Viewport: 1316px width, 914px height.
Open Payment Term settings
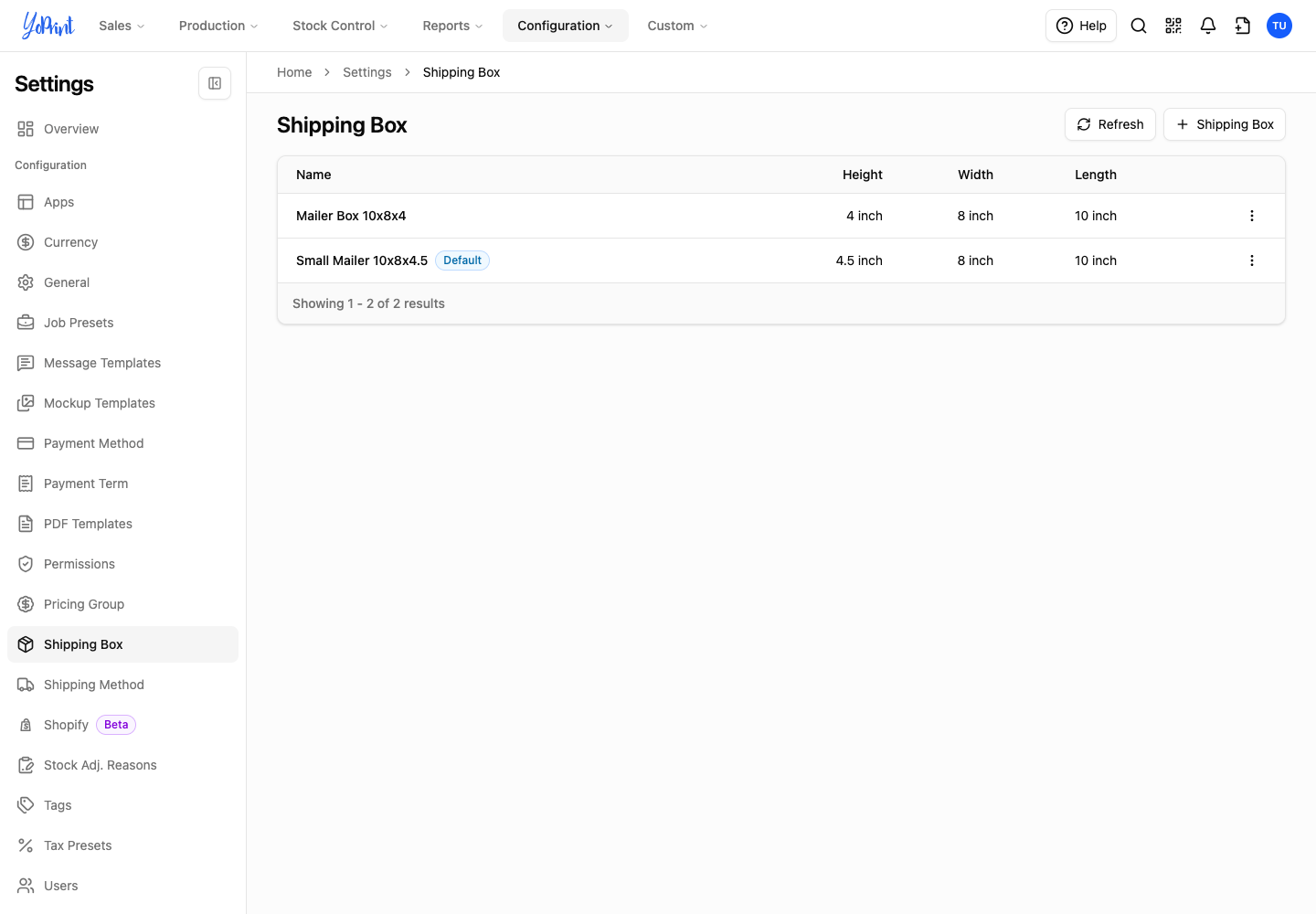tap(122, 484)
